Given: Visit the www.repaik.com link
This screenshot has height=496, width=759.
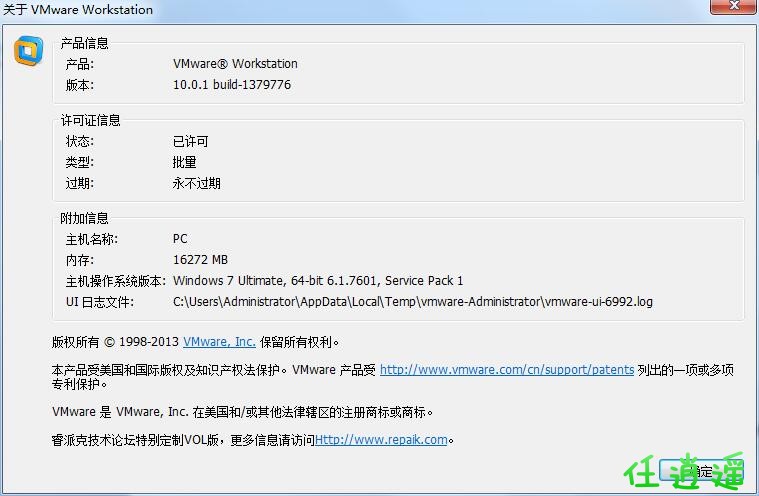Looking at the screenshot, I should click(381, 440).
